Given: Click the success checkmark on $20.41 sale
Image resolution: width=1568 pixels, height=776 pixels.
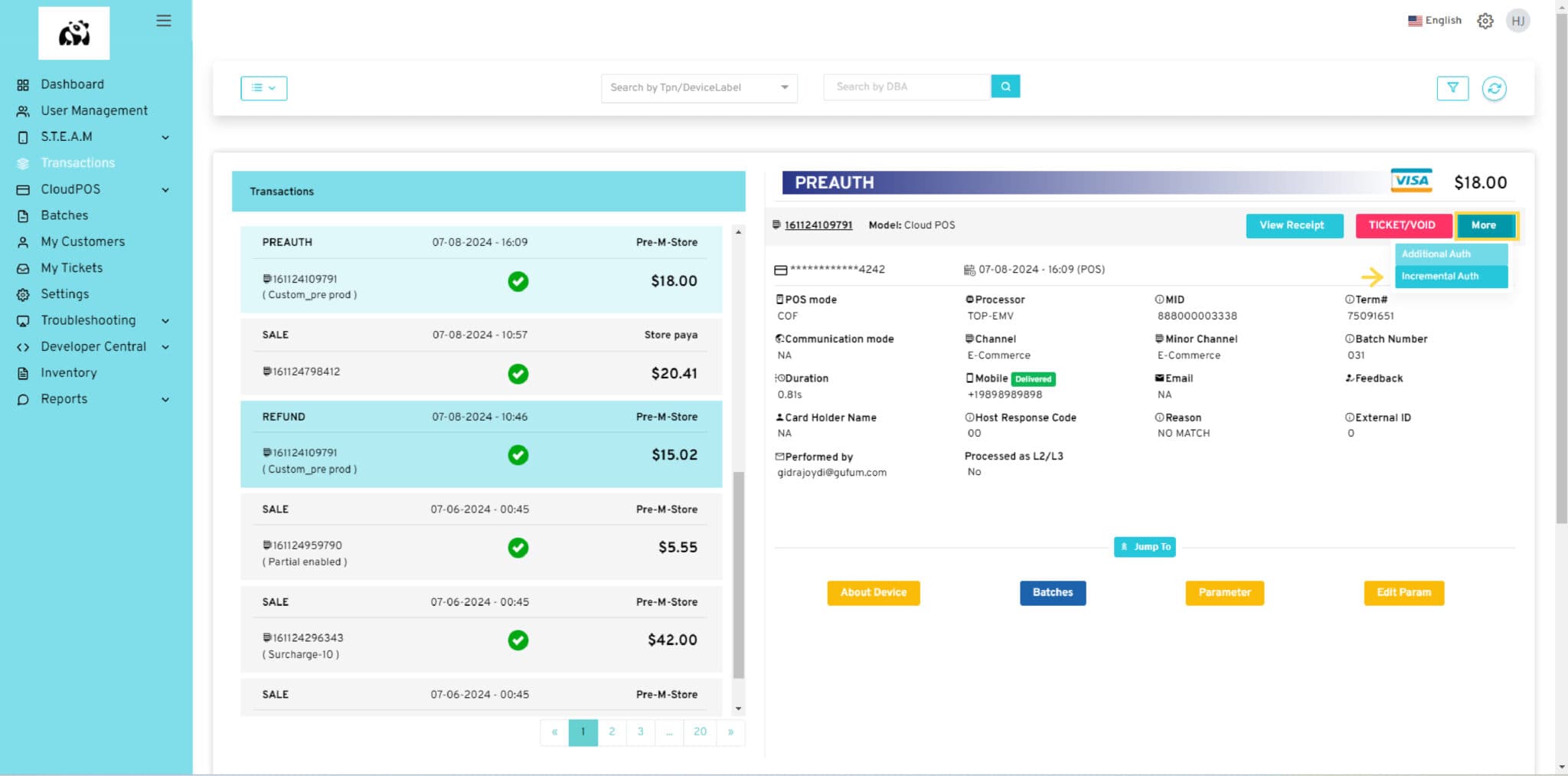Looking at the screenshot, I should [x=518, y=374].
